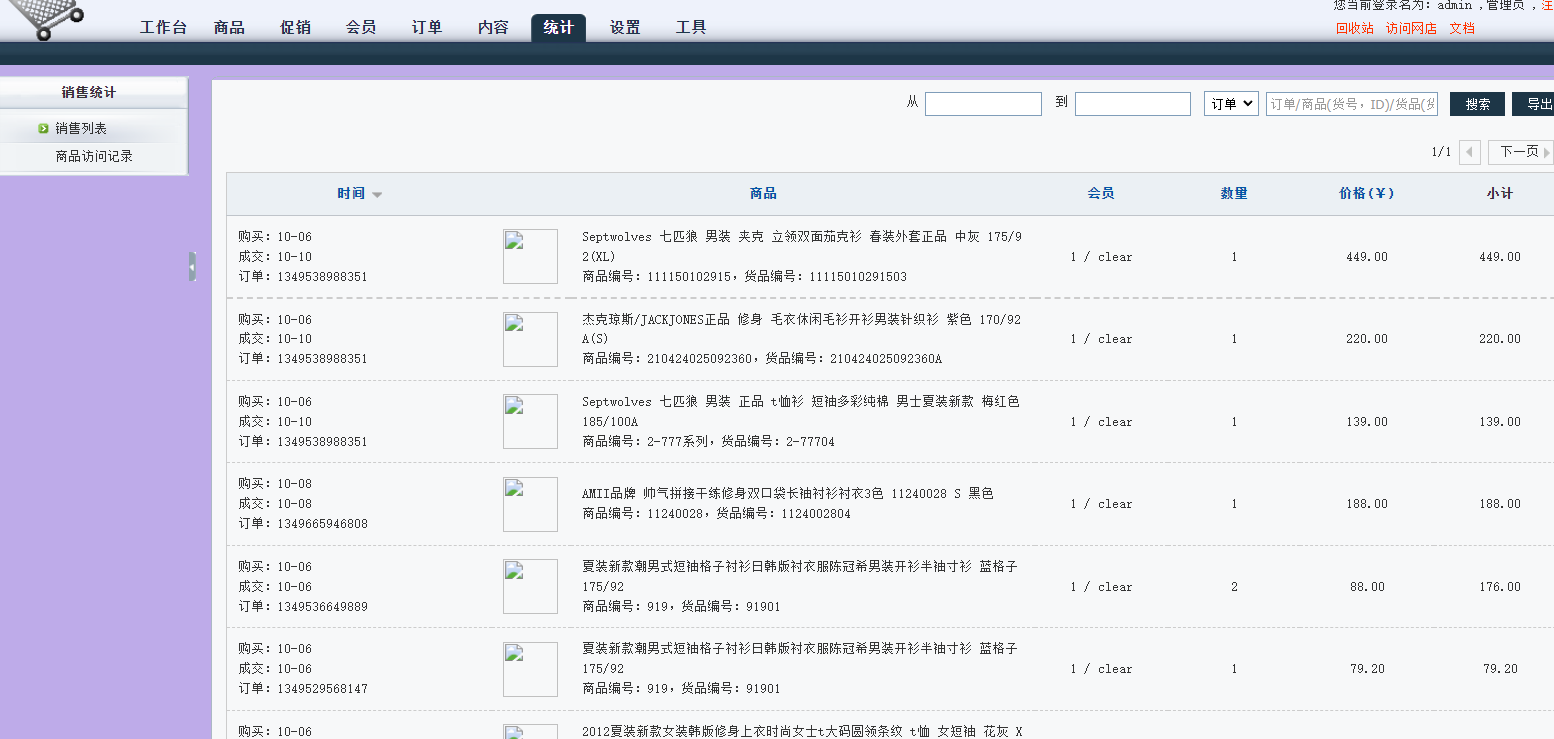Sort by the 价格(¥) column header
1554x739 pixels.
(1366, 194)
